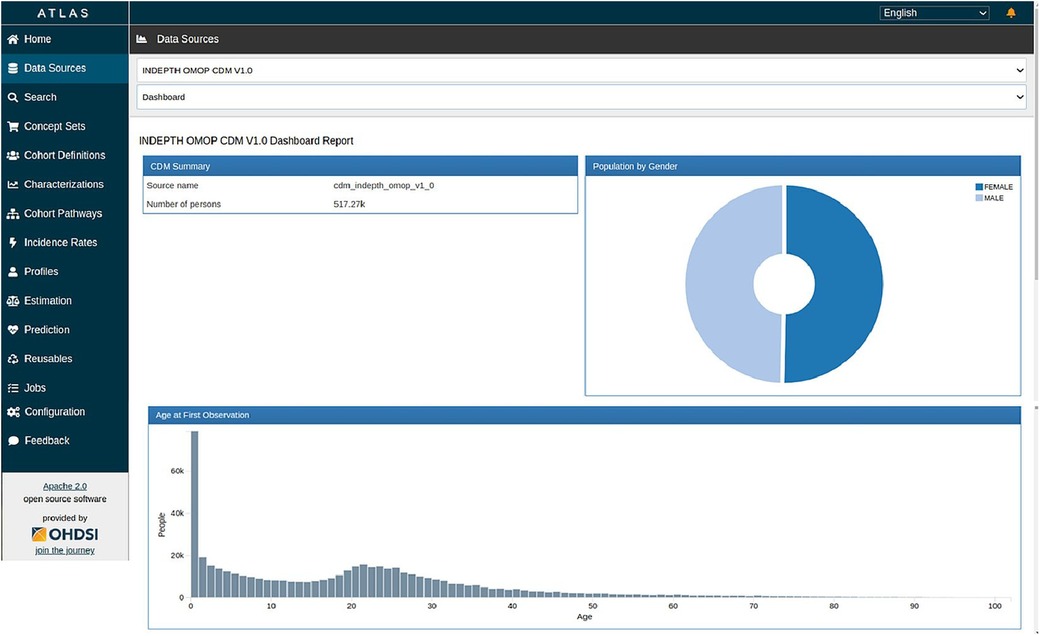1040x636 pixels.
Task: Open notifications via the bell icon
Action: tap(1011, 13)
